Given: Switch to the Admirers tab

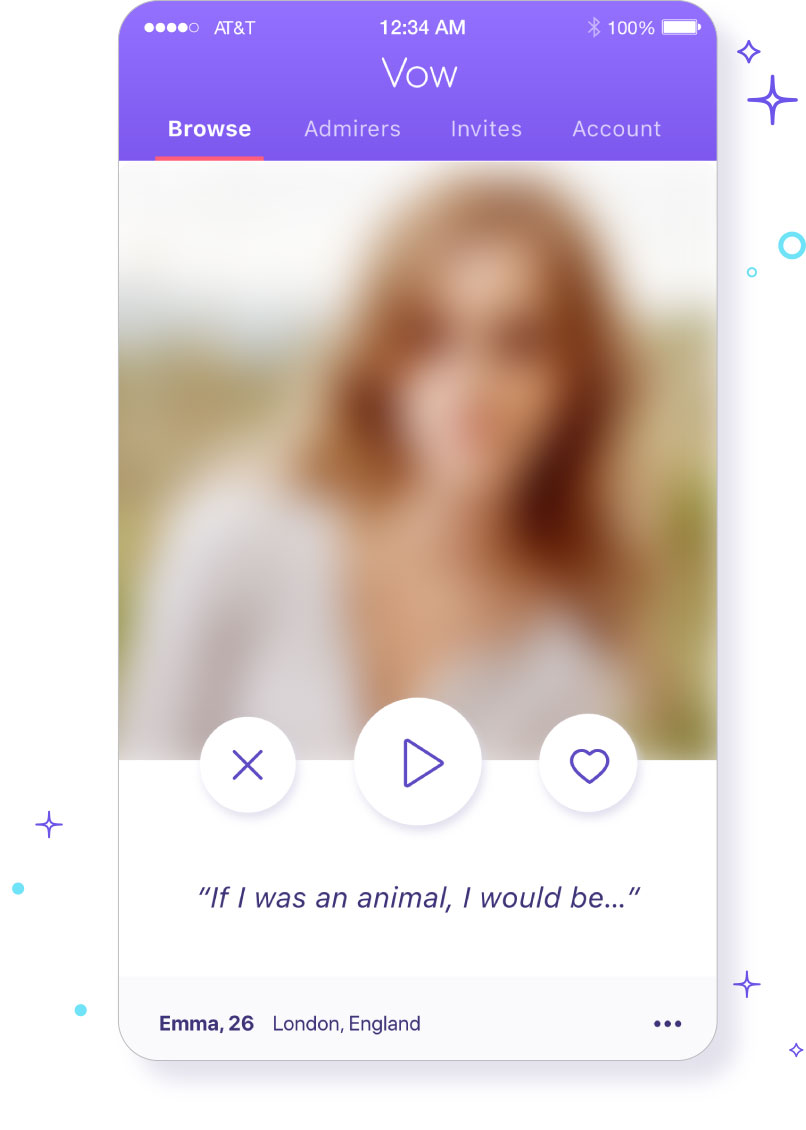Looking at the screenshot, I should pos(352,128).
